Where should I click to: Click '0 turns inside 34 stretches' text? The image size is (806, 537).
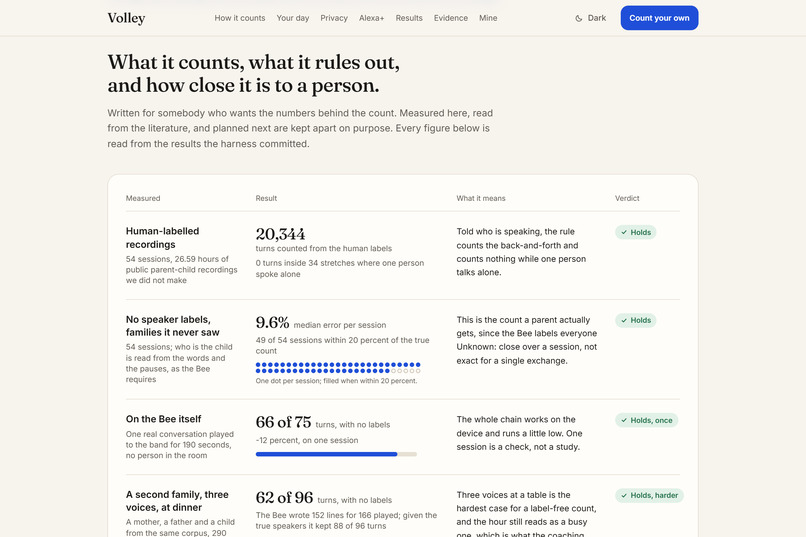point(340,268)
